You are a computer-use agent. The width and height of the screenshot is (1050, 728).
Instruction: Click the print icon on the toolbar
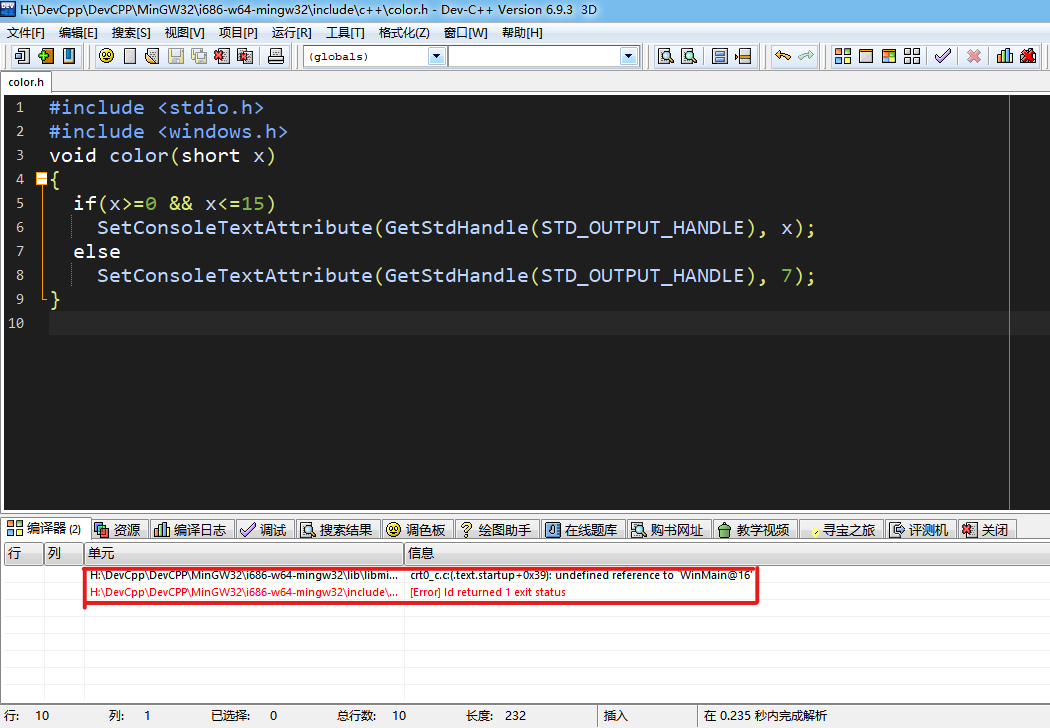pos(275,56)
